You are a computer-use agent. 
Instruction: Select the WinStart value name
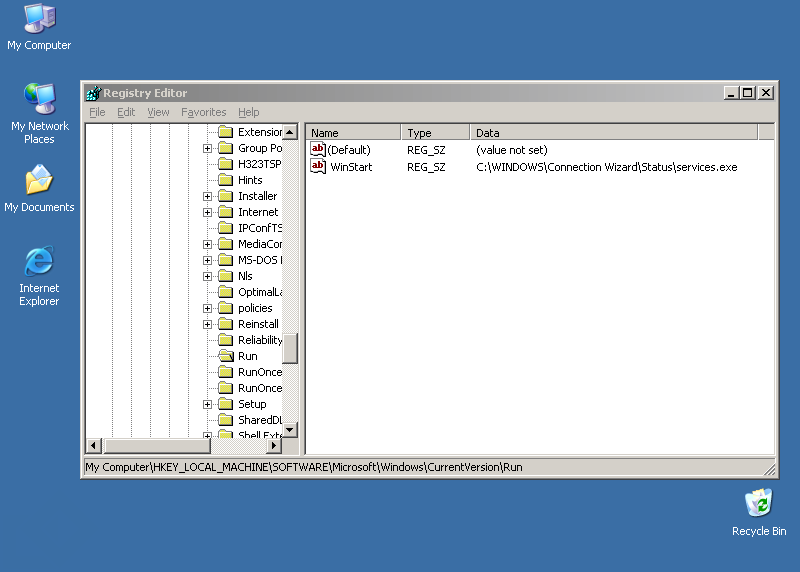click(351, 167)
